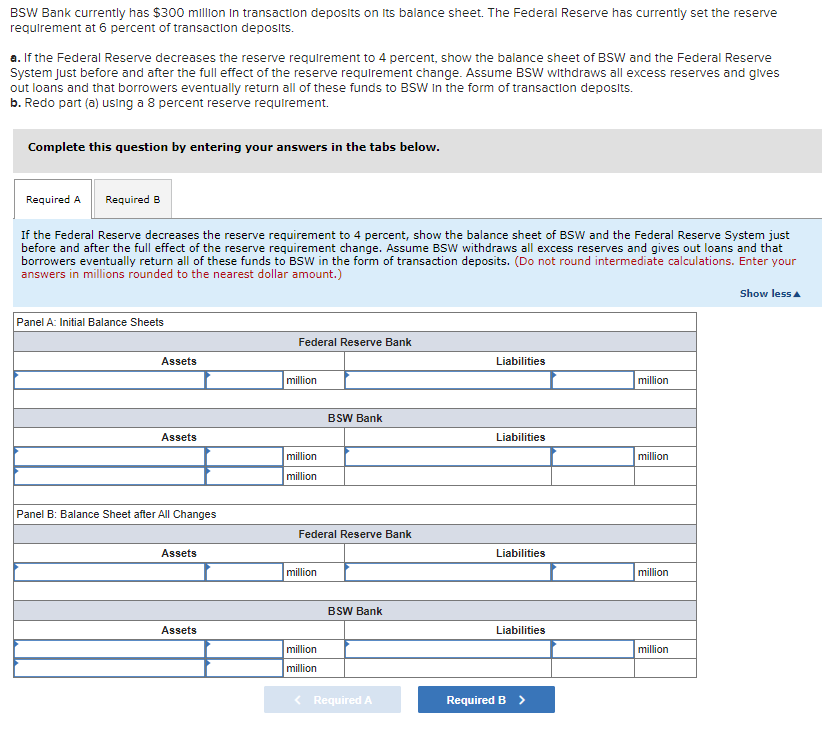Click Panel A BSW Bank liability amount field
The image size is (840, 737).
(593, 456)
